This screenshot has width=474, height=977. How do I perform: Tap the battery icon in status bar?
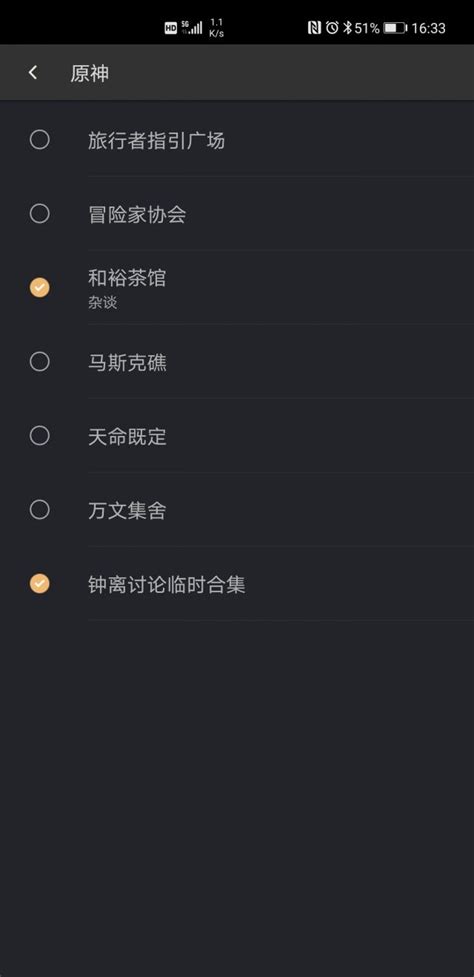click(x=395, y=28)
